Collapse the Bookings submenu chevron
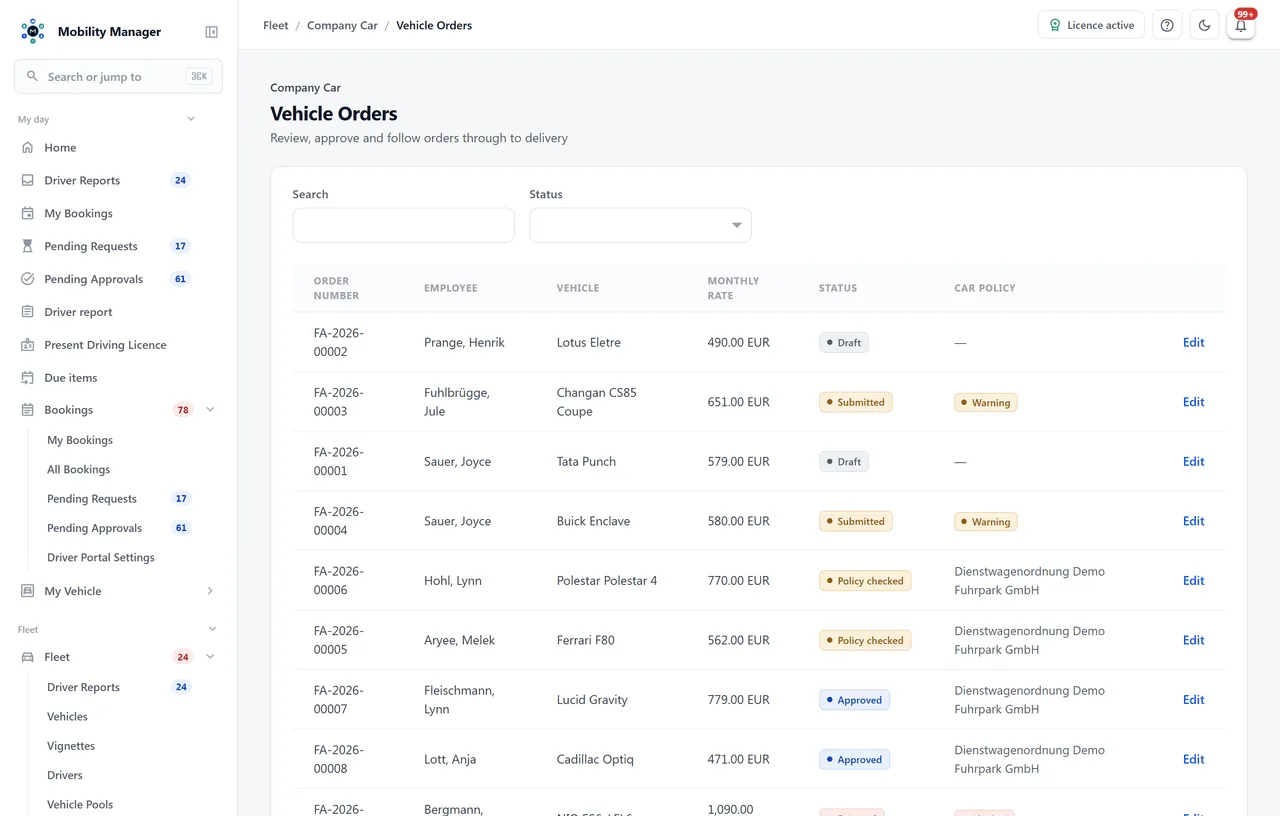Viewport: 1280px width, 816px height. point(210,410)
